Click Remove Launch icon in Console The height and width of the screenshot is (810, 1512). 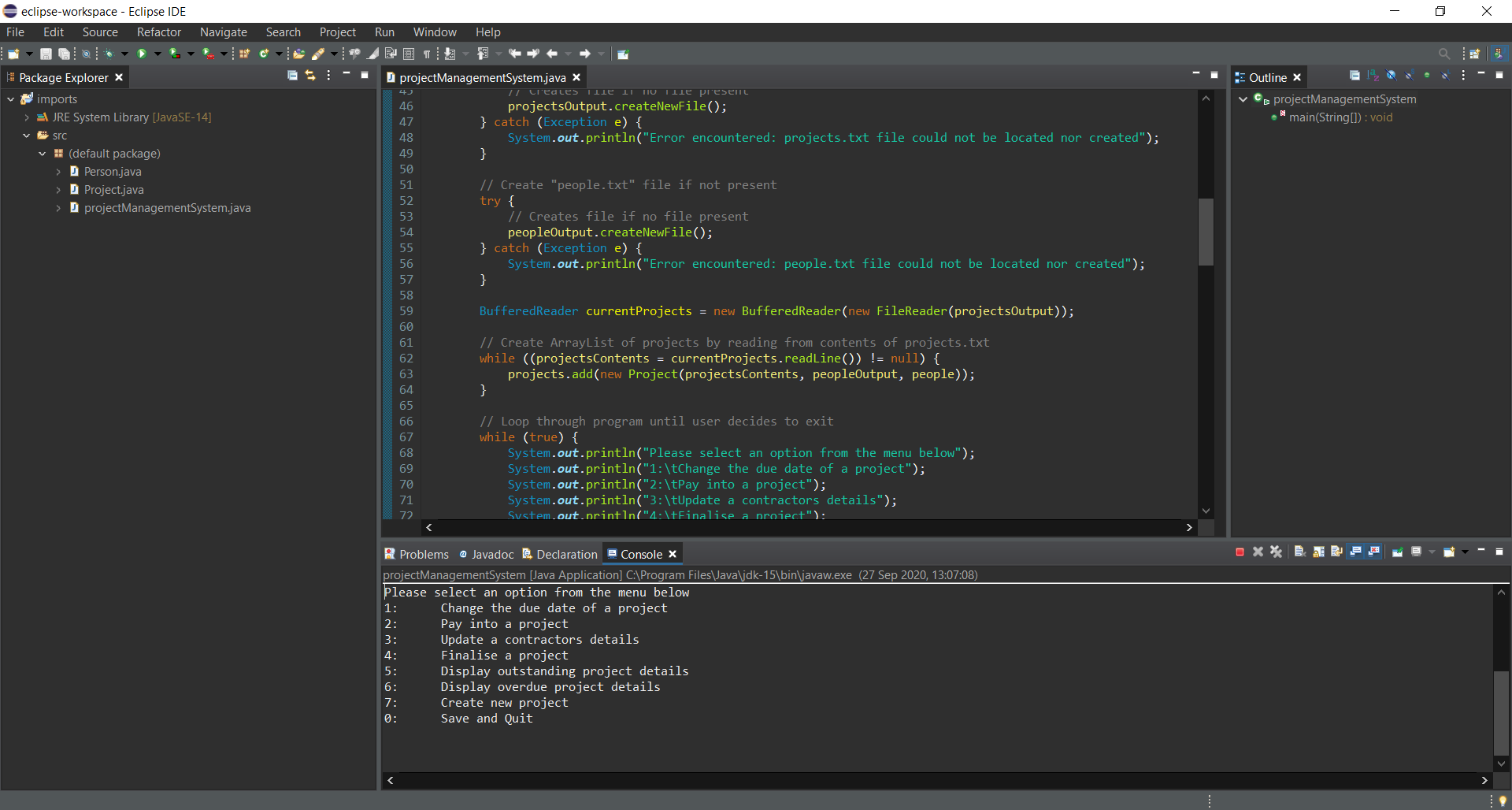coord(1258,552)
